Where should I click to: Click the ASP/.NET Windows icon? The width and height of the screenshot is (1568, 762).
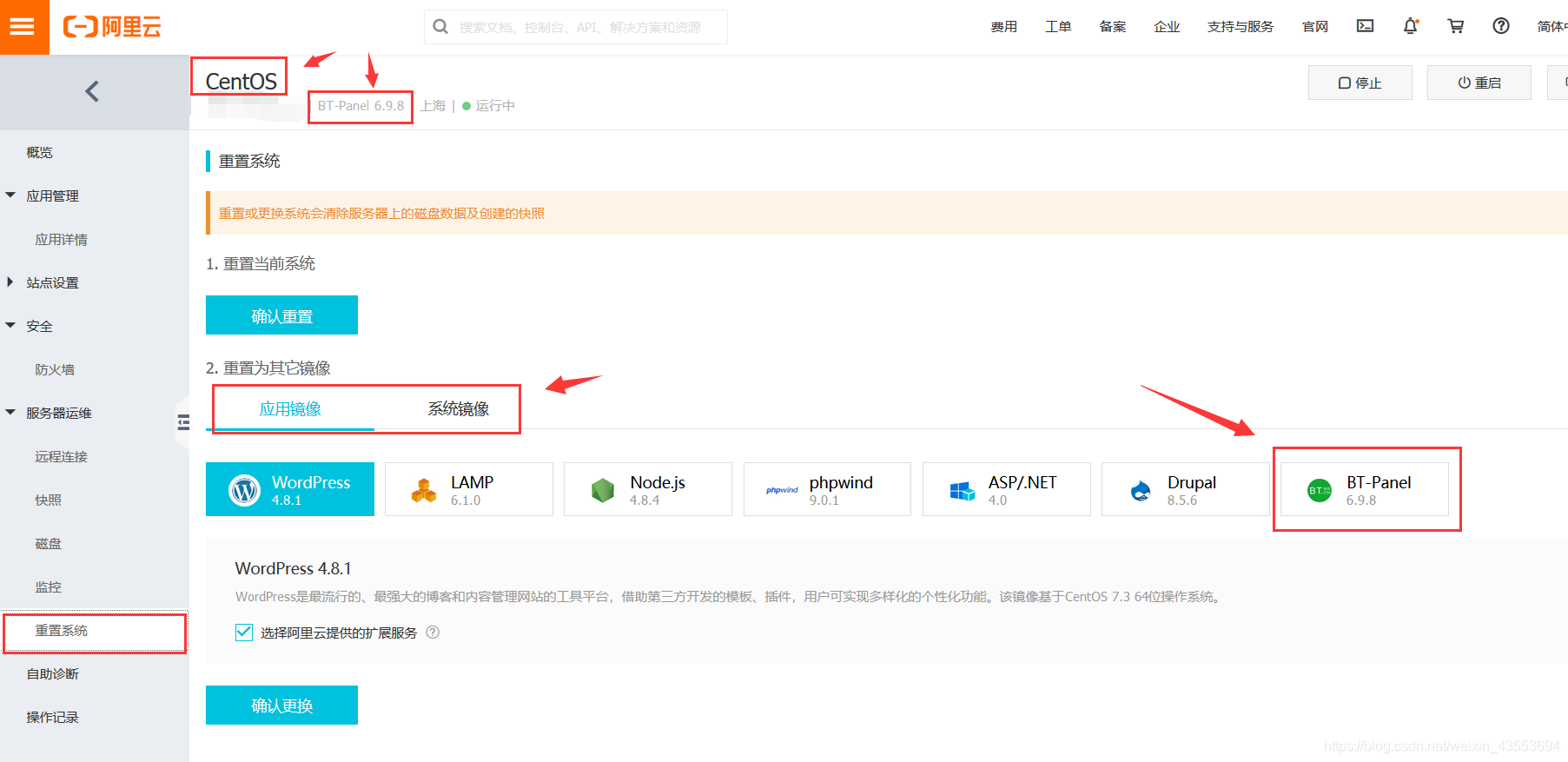(962, 491)
